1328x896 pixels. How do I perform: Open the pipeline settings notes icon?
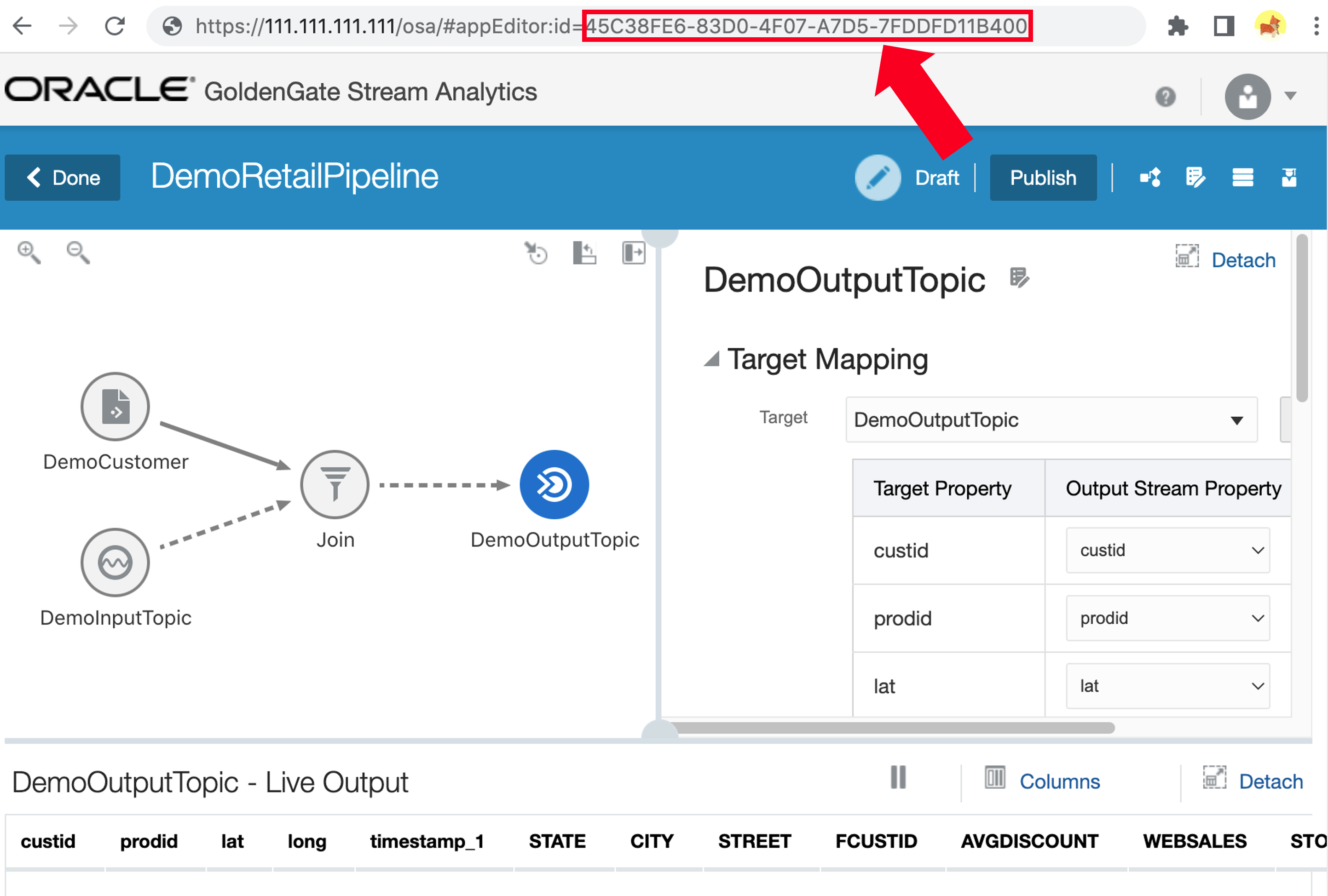[1195, 178]
